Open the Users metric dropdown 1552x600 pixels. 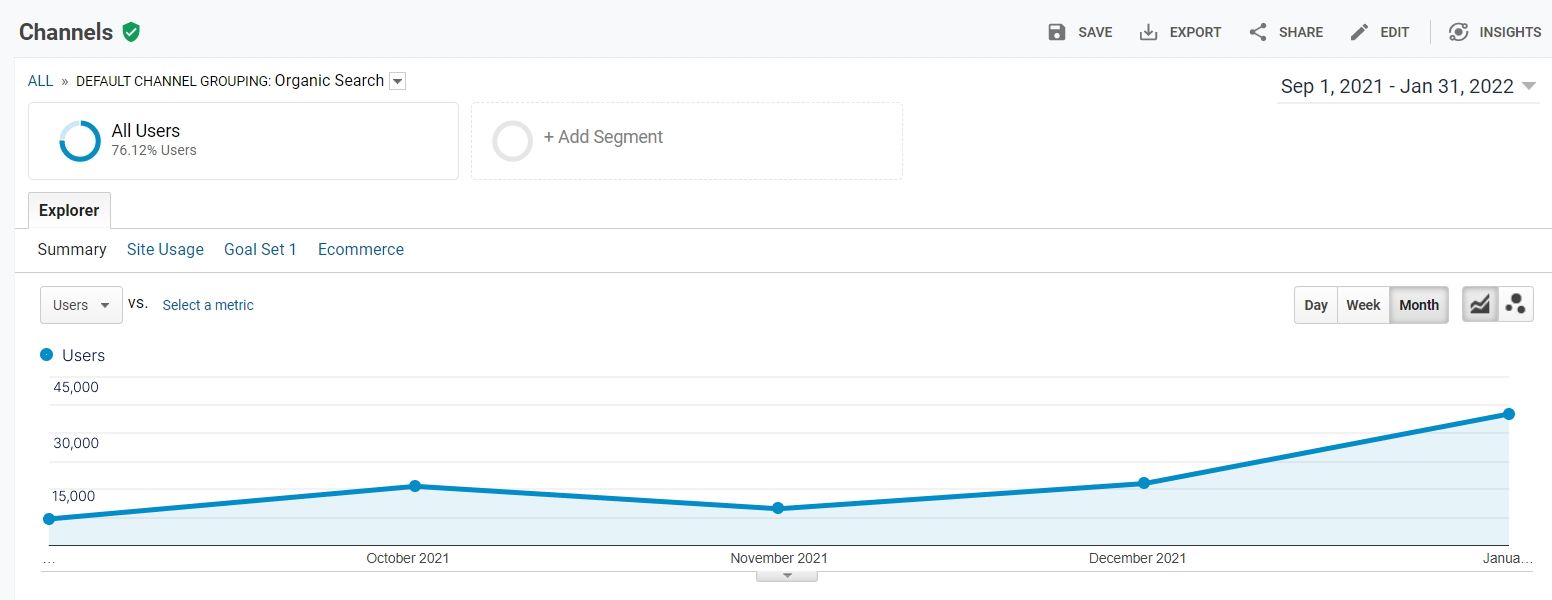click(81, 305)
